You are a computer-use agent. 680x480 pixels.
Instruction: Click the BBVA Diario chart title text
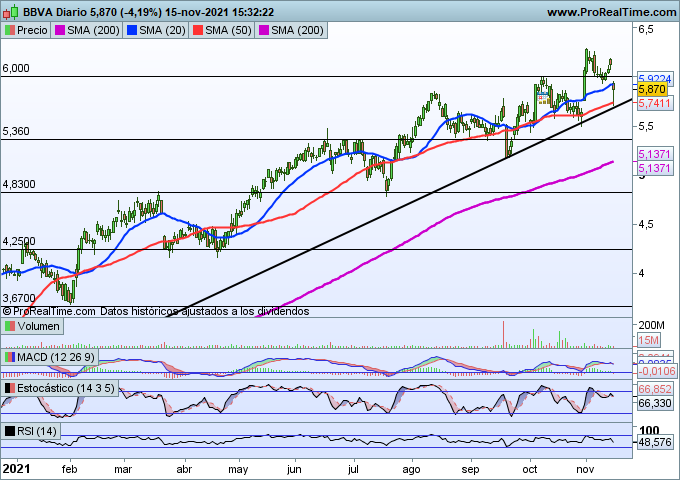(149, 12)
